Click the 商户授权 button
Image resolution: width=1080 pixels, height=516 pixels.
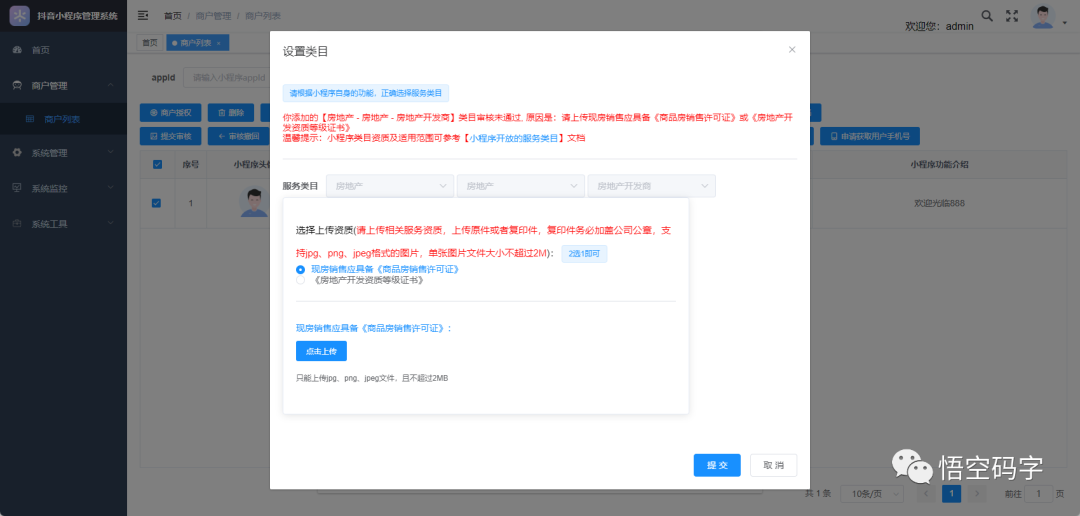point(170,112)
